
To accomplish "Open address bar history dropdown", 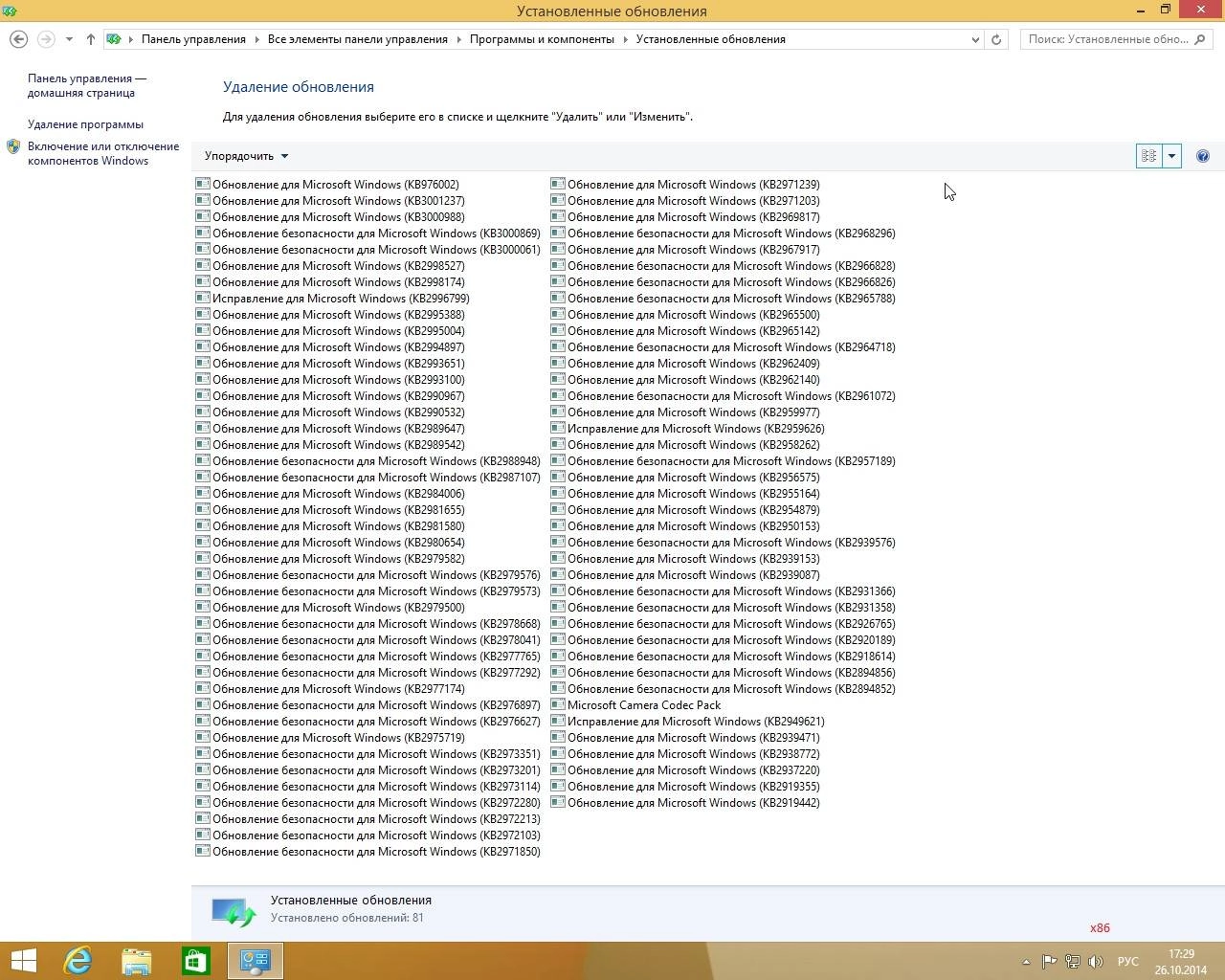I will coord(975,39).
